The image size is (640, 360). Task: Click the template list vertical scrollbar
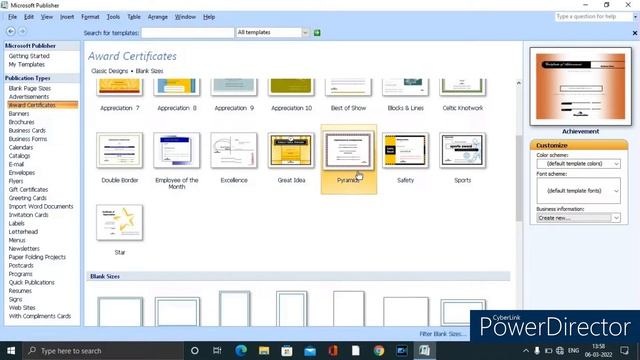pos(519,178)
